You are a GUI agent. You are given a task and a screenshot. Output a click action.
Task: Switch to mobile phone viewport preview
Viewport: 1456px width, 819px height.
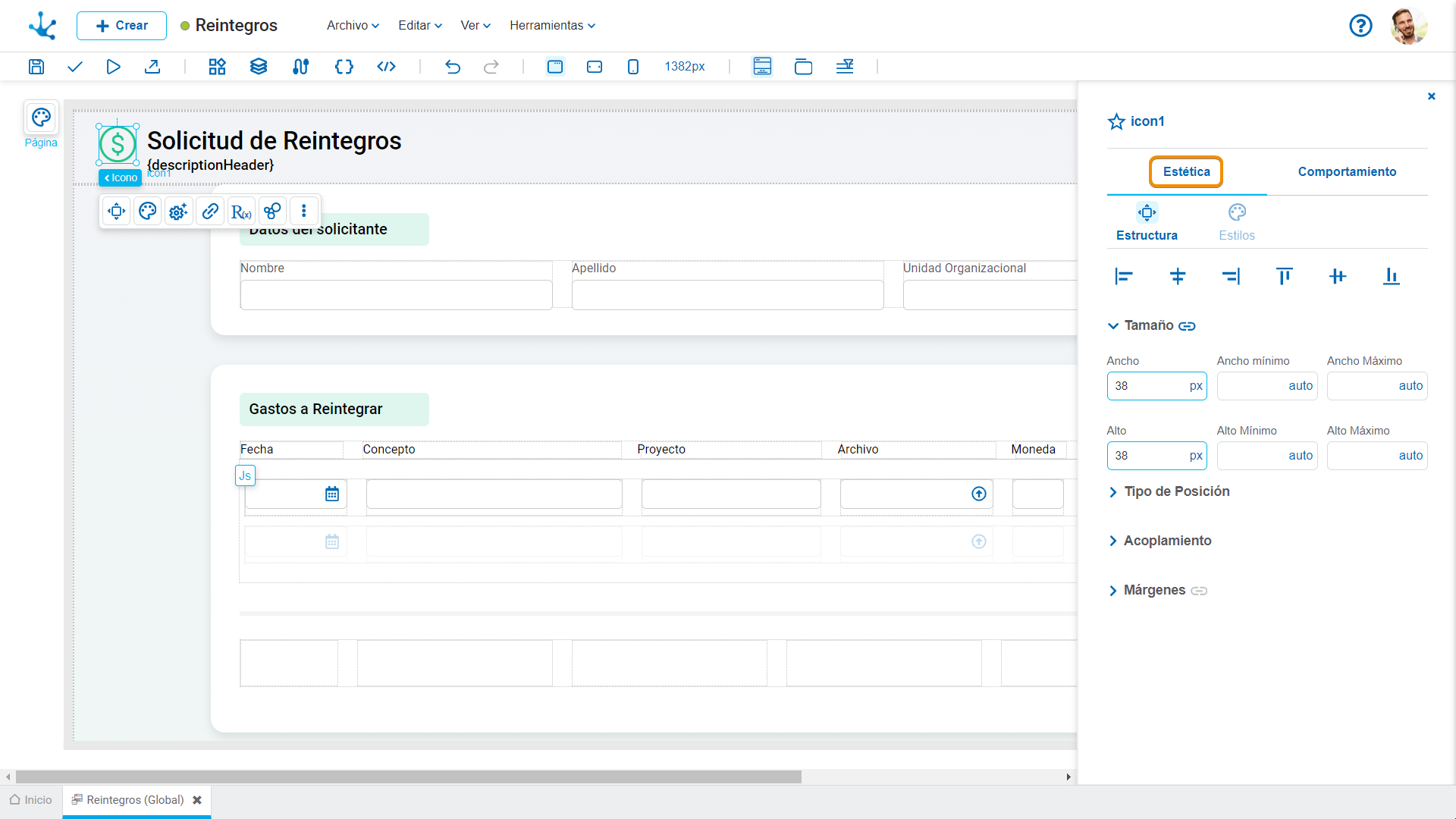click(x=633, y=67)
